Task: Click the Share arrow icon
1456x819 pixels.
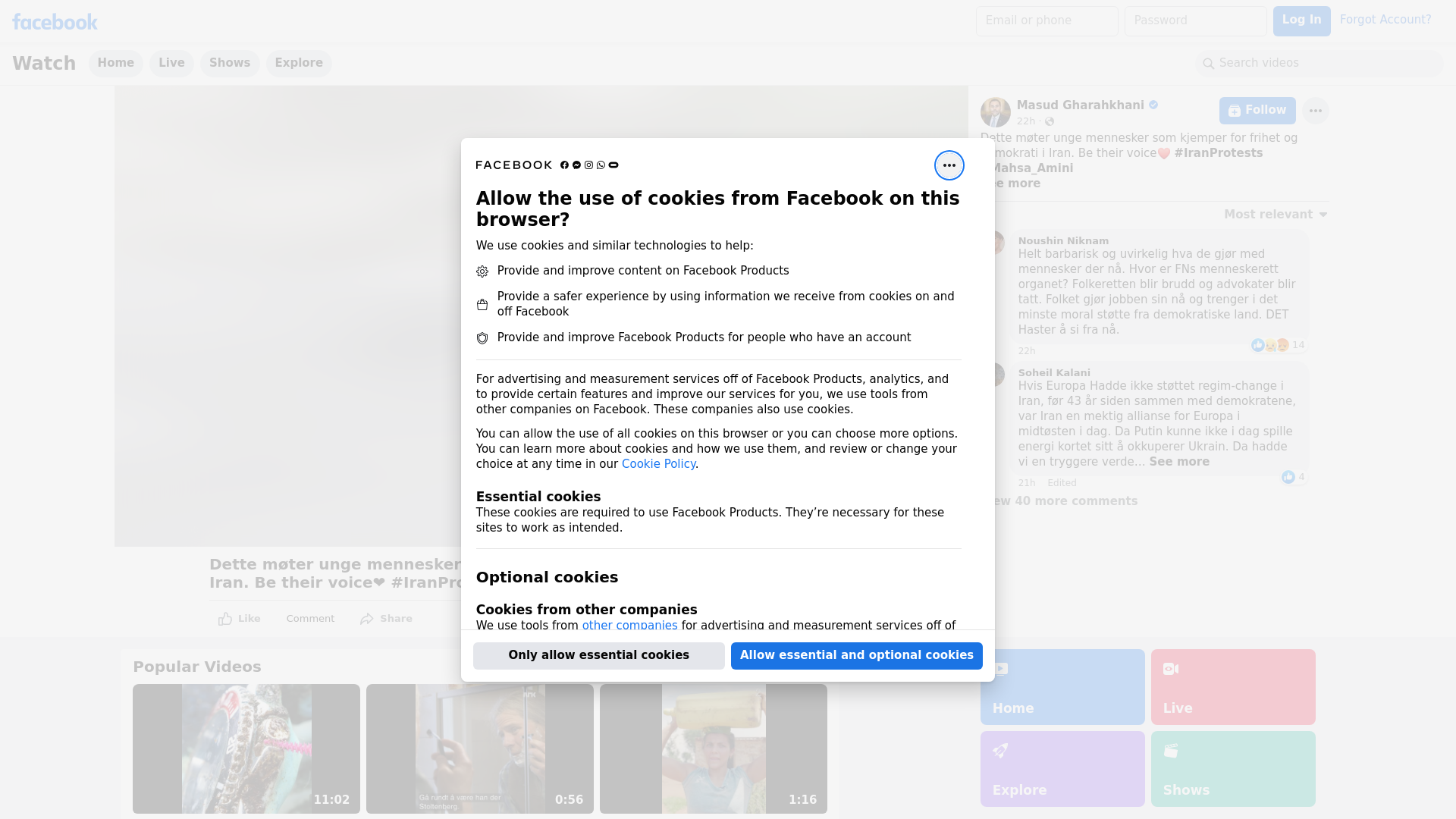Action: tap(367, 619)
